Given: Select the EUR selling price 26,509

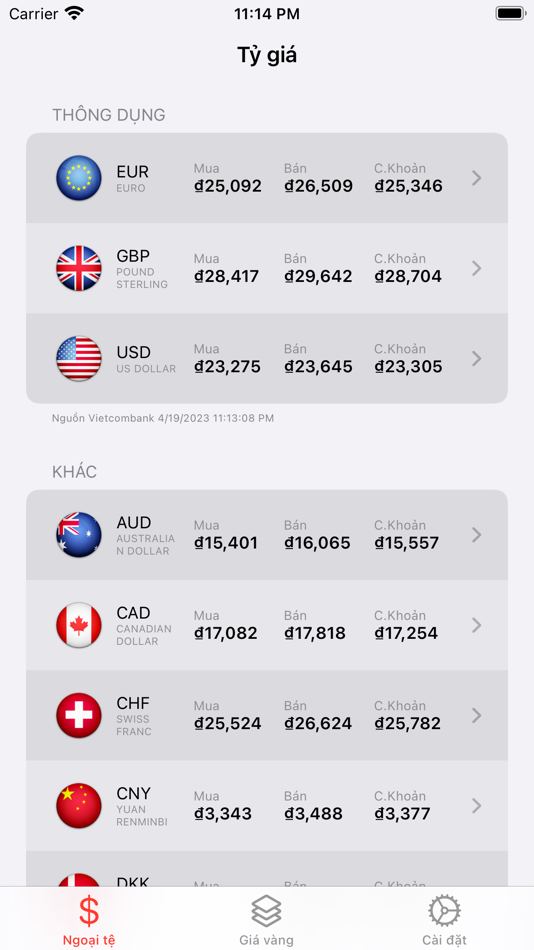Looking at the screenshot, I should pos(318,186).
